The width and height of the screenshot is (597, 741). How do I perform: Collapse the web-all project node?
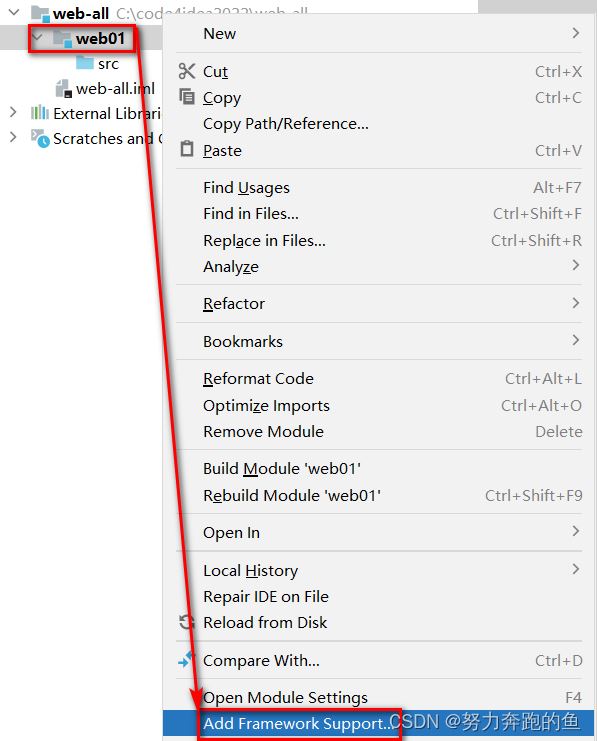pyautogui.click(x=14, y=12)
